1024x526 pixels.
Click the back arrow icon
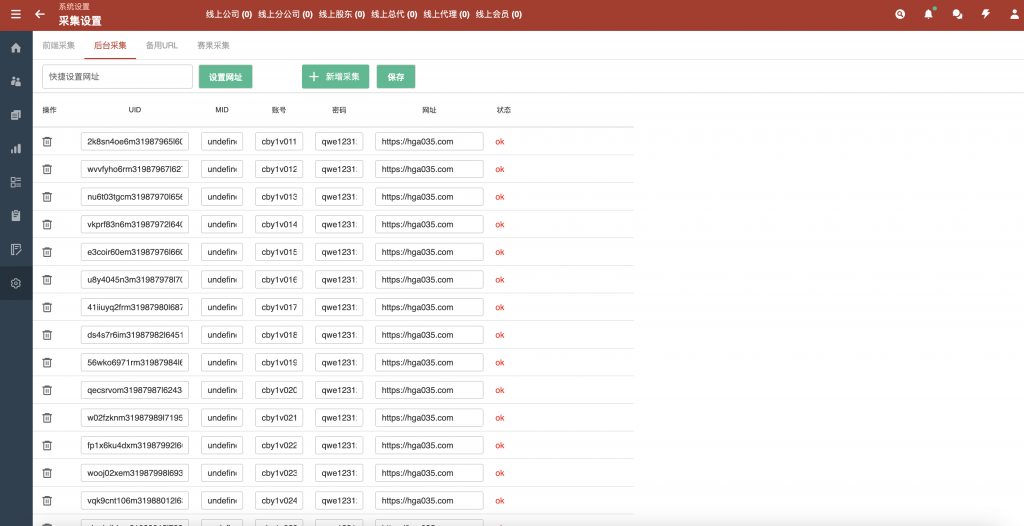click(x=40, y=14)
